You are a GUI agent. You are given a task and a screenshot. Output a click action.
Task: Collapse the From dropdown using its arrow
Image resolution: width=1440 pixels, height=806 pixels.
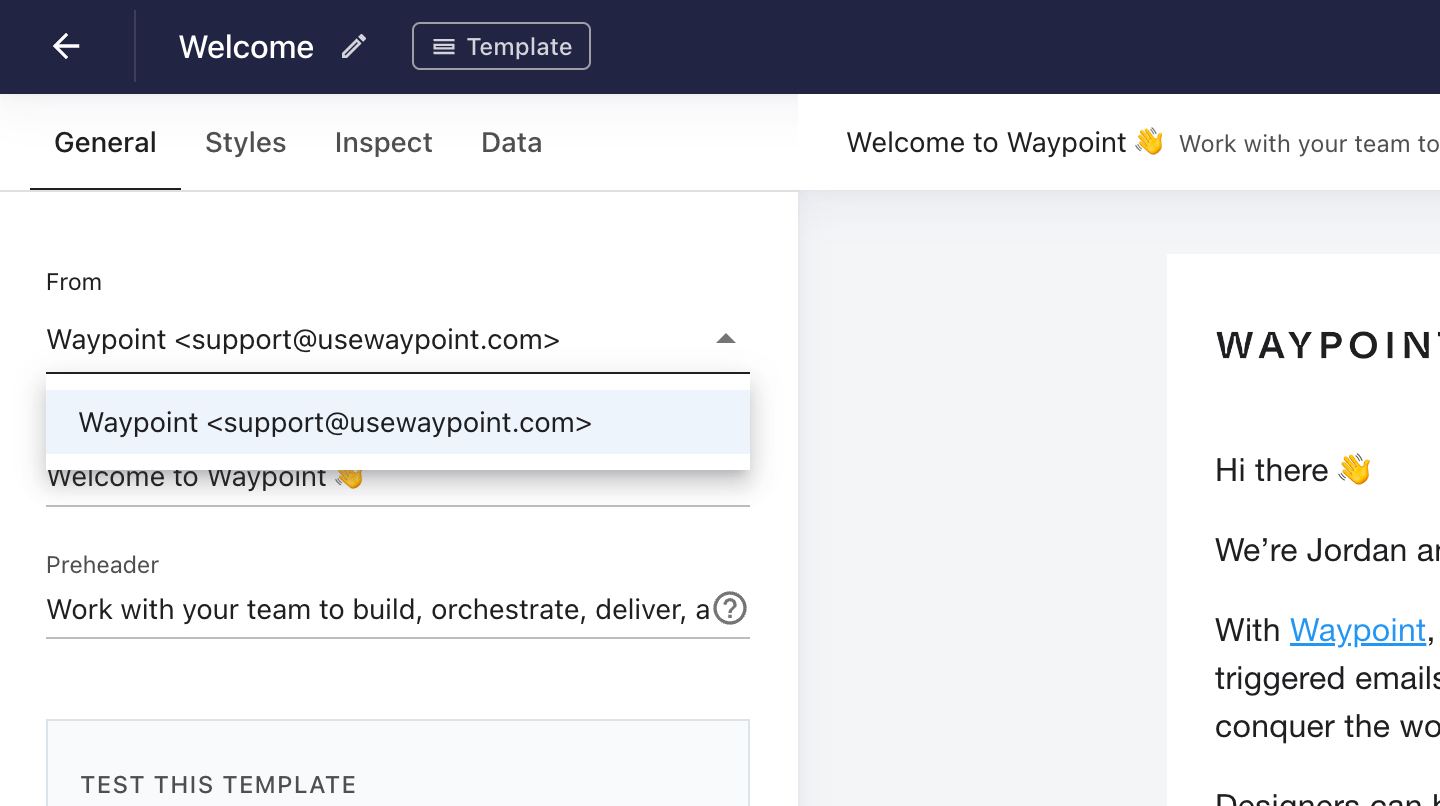point(726,339)
